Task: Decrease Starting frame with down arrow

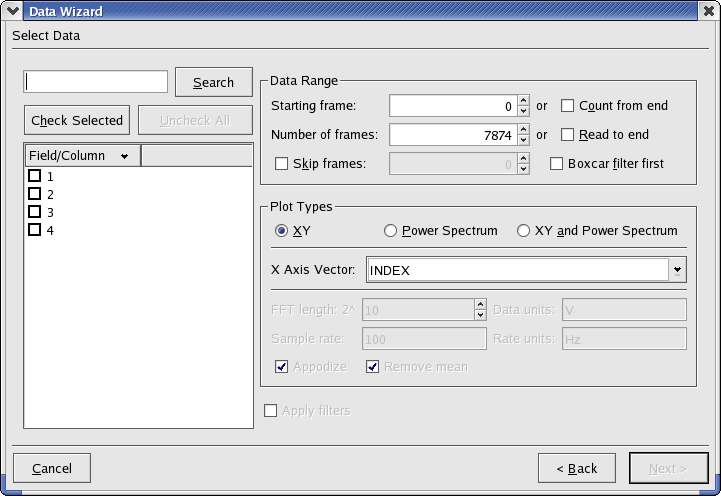Action: pyautogui.click(x=523, y=111)
